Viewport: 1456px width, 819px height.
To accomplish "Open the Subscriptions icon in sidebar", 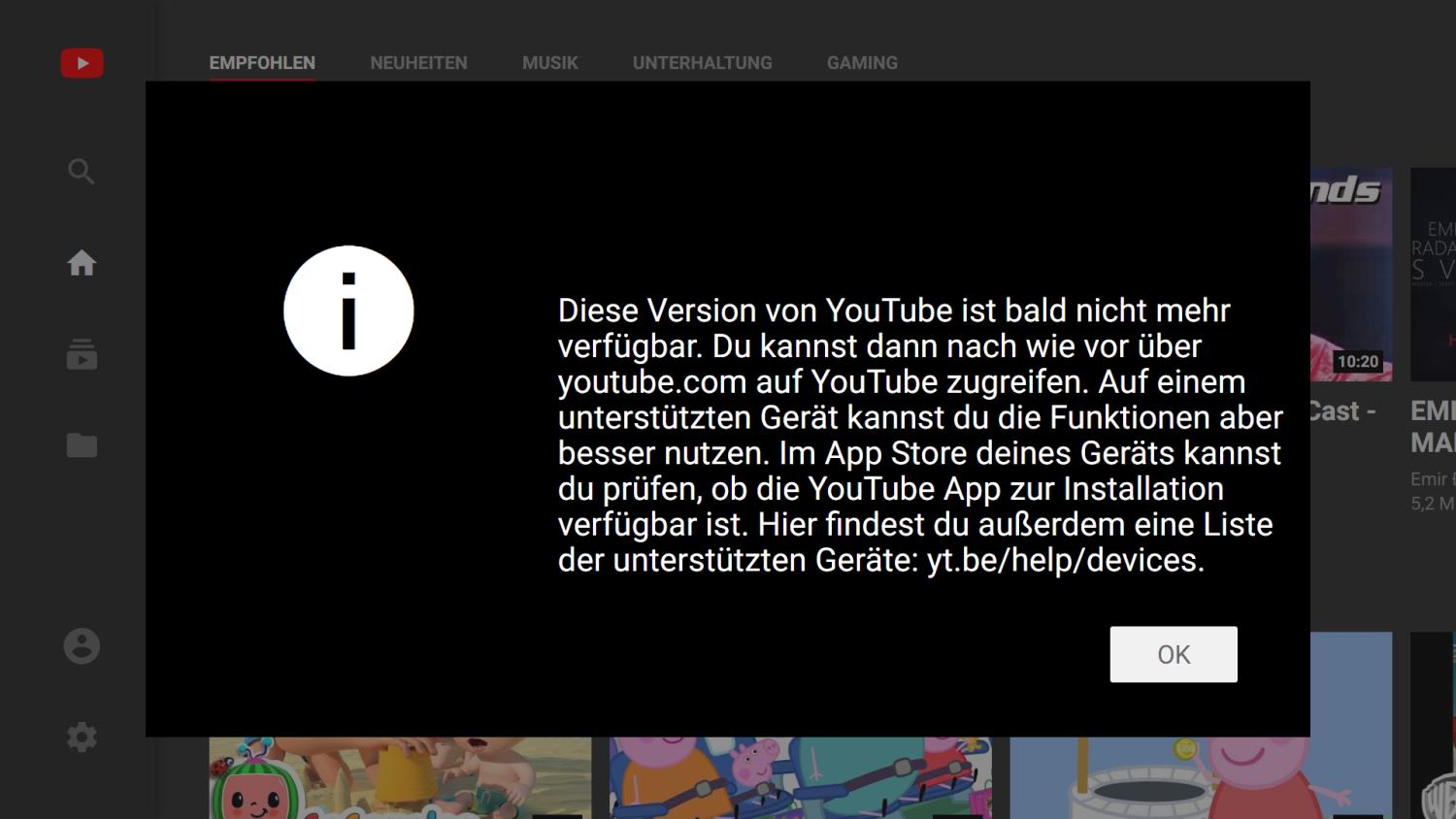I will (82, 354).
